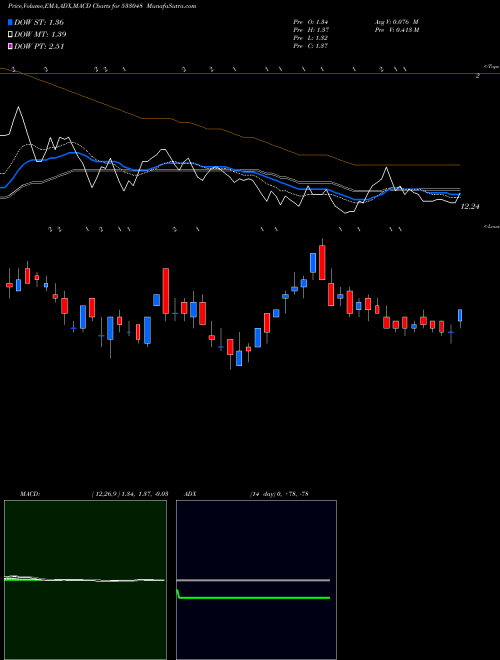Click the 'Pre H: 1.37' value

311,30
